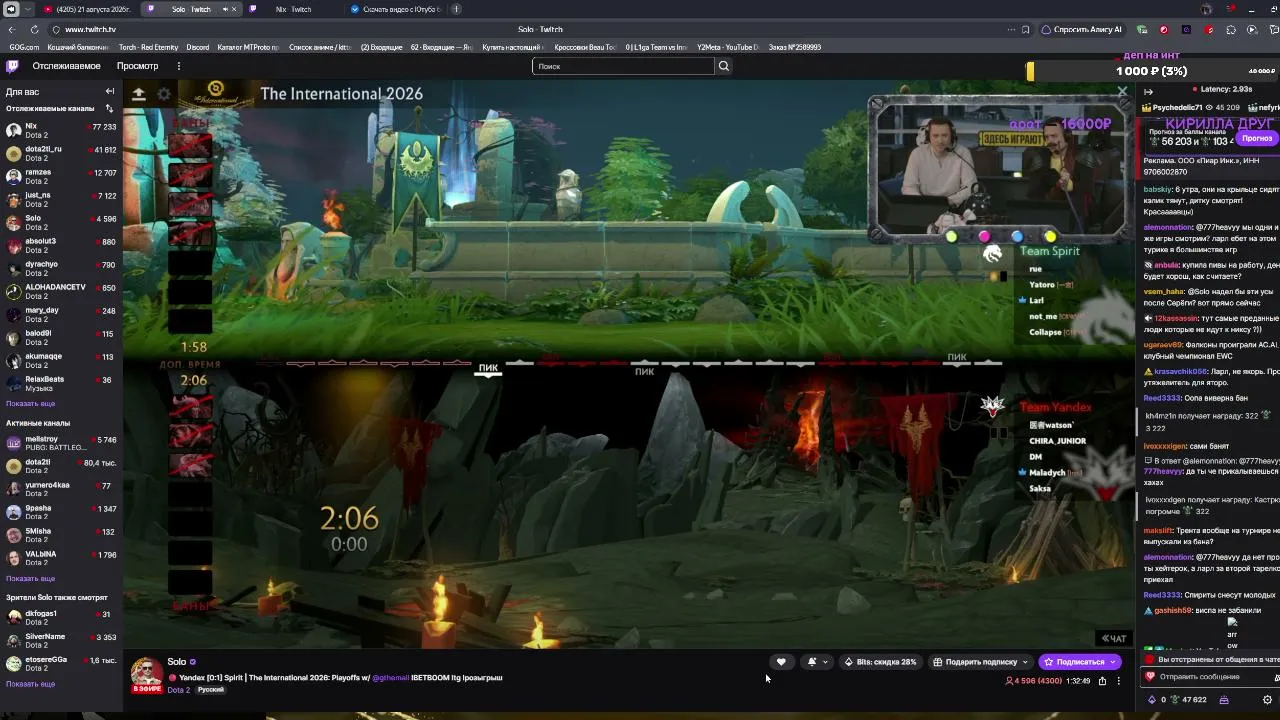Open the gear settings on stream overlay
1280x720 pixels.
(164, 94)
